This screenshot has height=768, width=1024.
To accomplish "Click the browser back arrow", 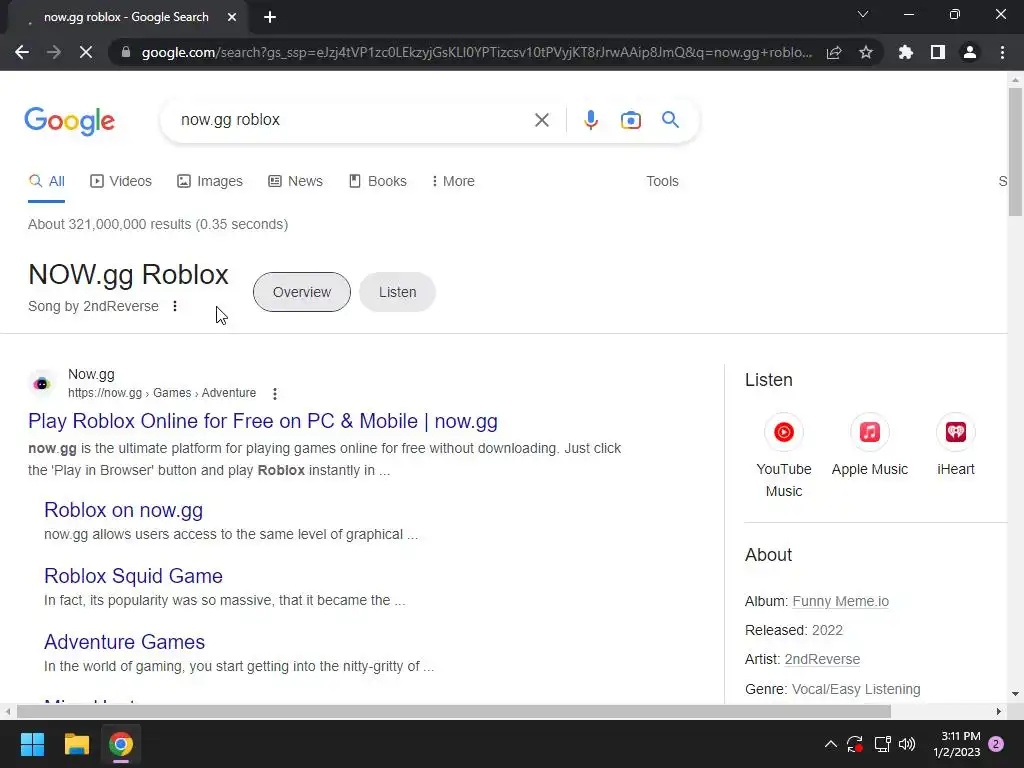I will pyautogui.click(x=22, y=52).
